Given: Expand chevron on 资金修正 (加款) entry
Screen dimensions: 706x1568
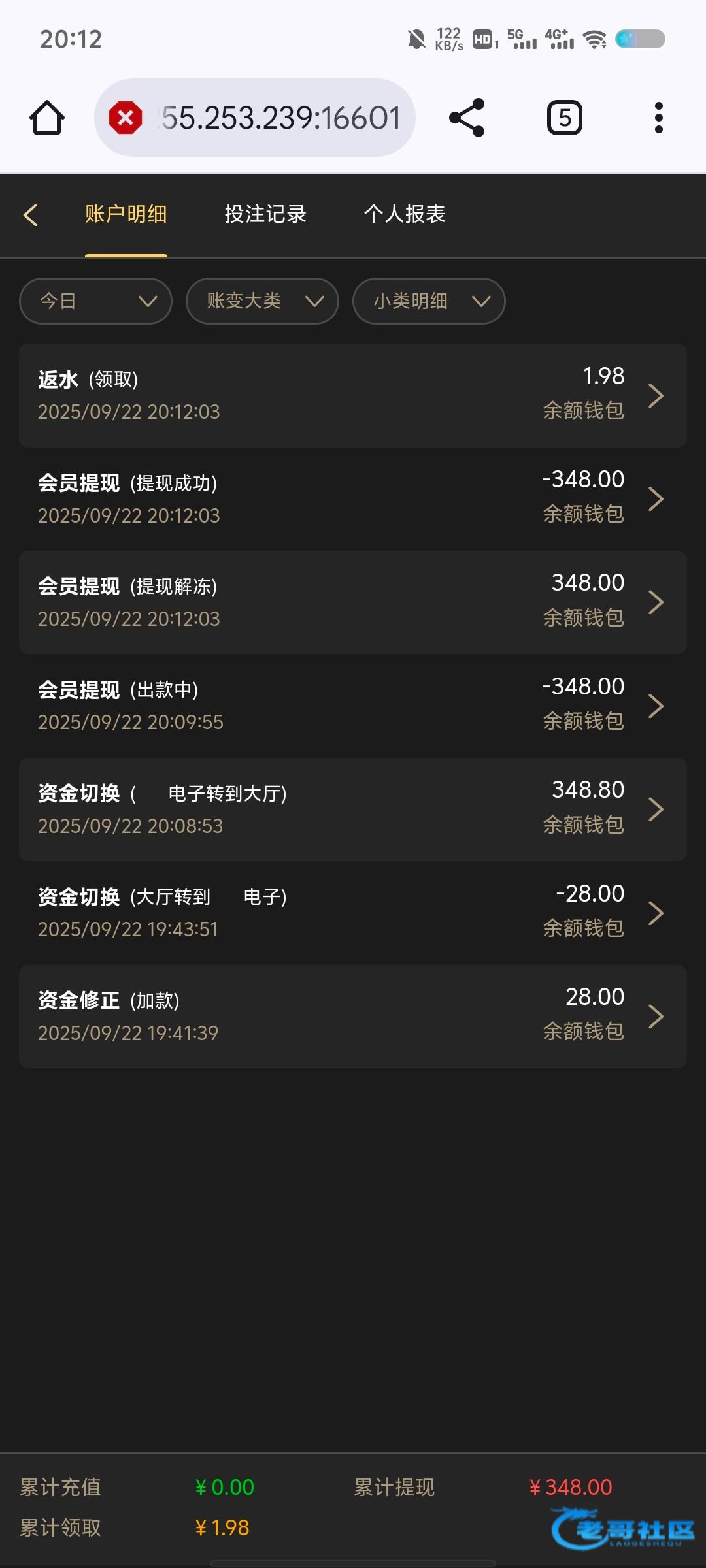Looking at the screenshot, I should (656, 1017).
